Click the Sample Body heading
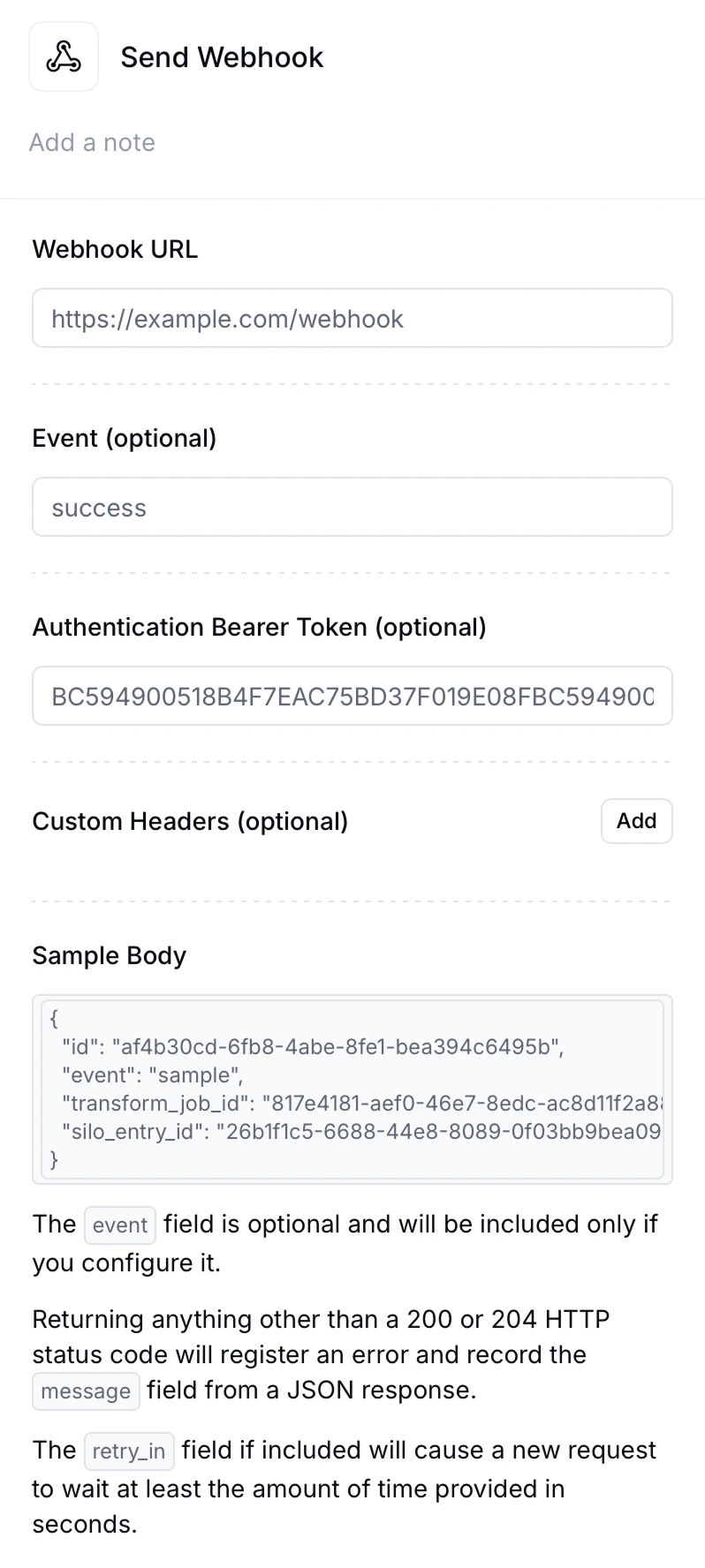The width and height of the screenshot is (705, 1568). tap(109, 955)
